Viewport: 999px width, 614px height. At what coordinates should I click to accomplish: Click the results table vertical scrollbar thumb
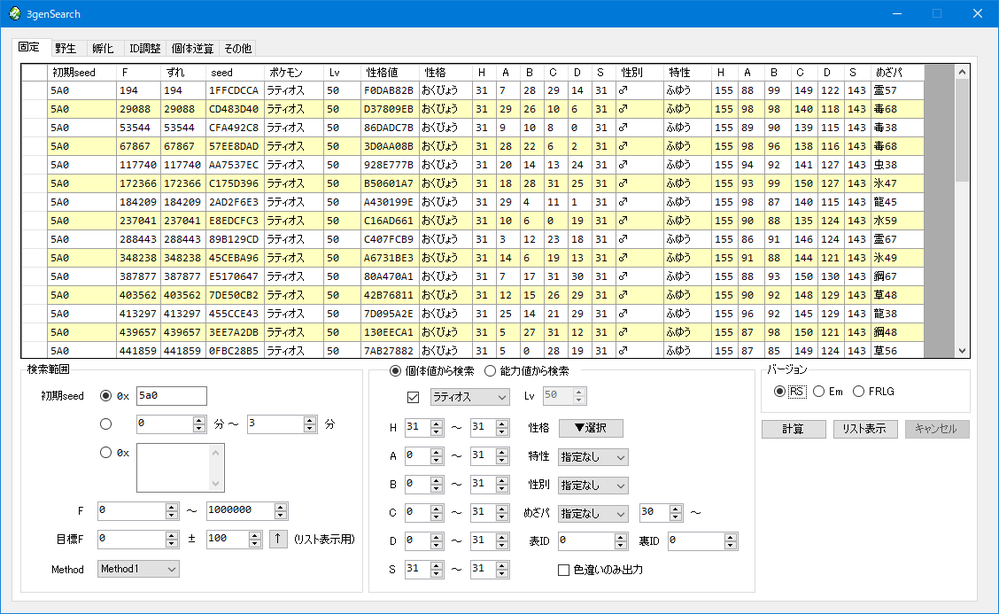[962, 131]
